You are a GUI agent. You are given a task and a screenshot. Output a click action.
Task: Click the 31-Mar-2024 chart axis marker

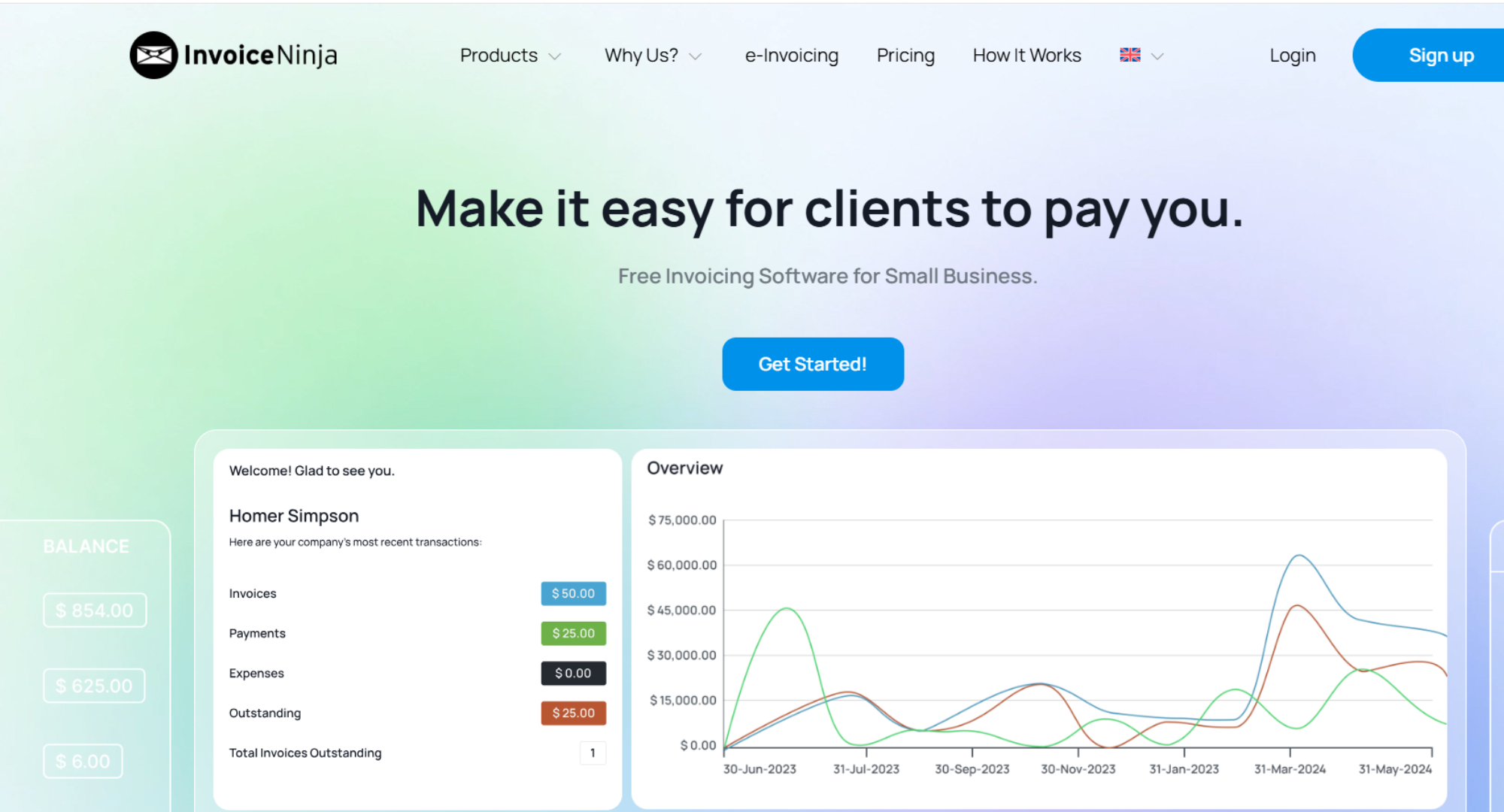(1290, 768)
